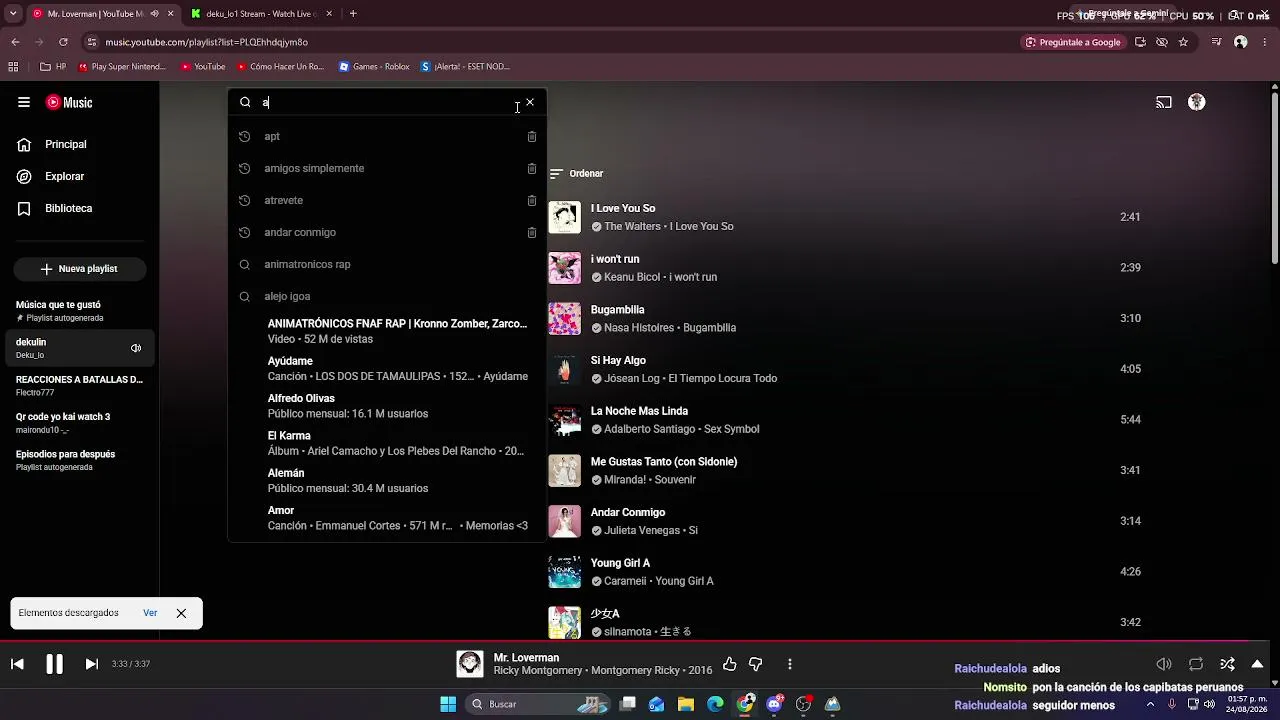Bookmark this page with star icon
Screen dimensions: 1280x720
[x=1183, y=42]
